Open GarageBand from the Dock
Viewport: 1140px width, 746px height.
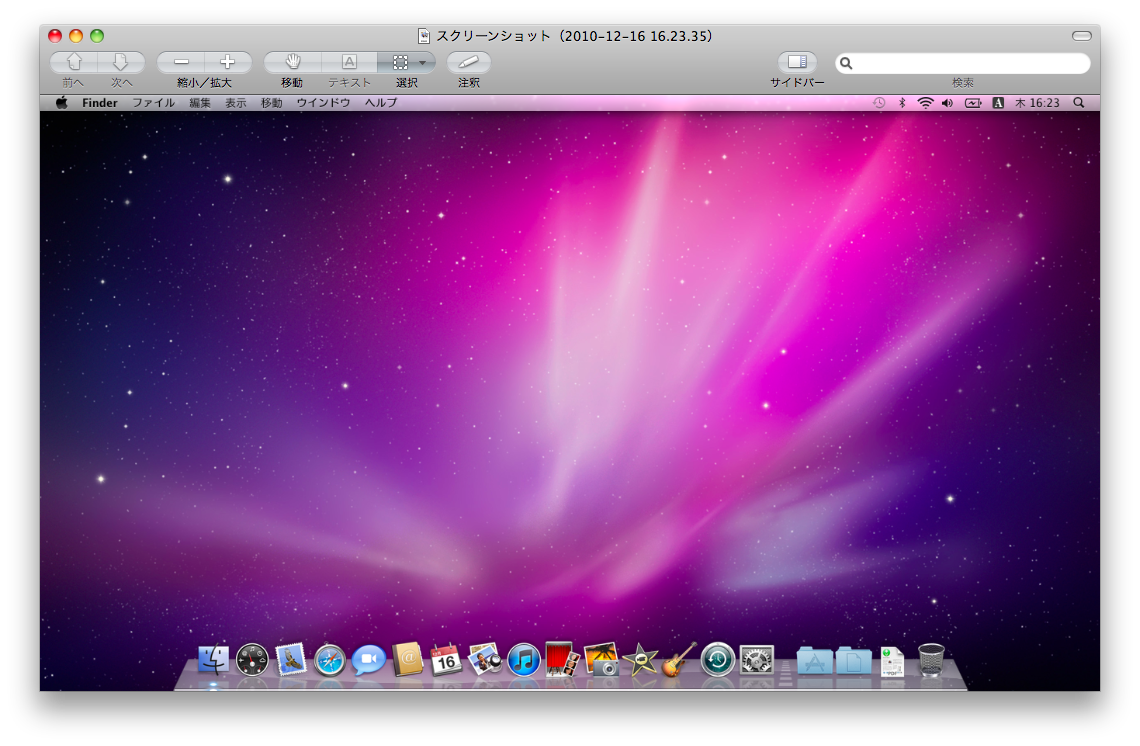click(679, 659)
